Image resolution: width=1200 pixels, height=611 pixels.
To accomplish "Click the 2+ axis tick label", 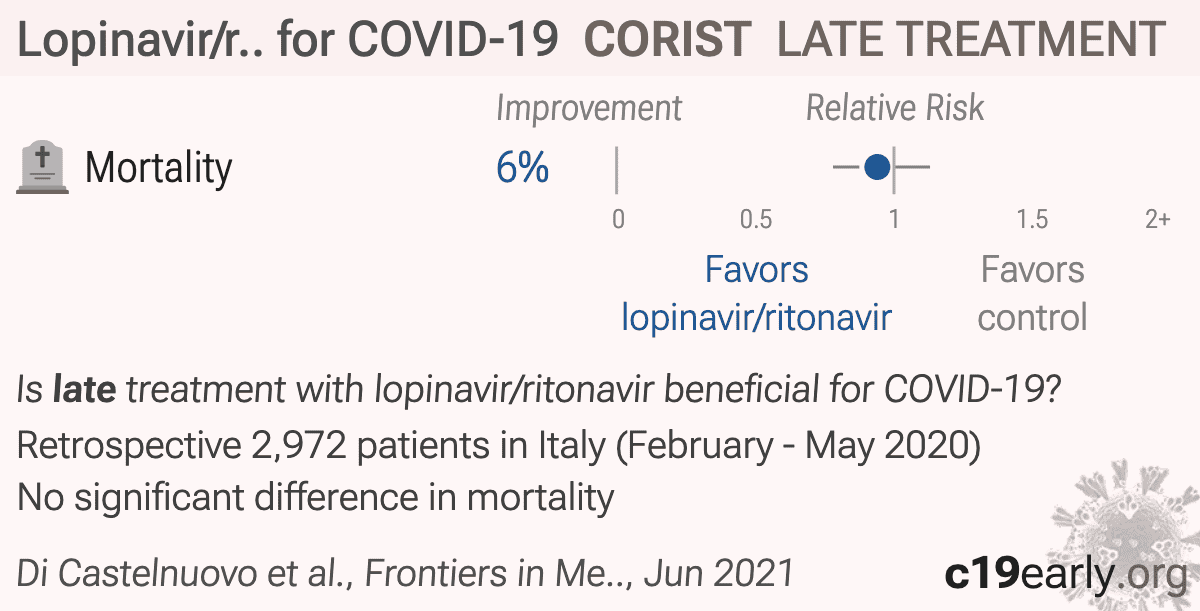I will pyautogui.click(x=1157, y=219).
